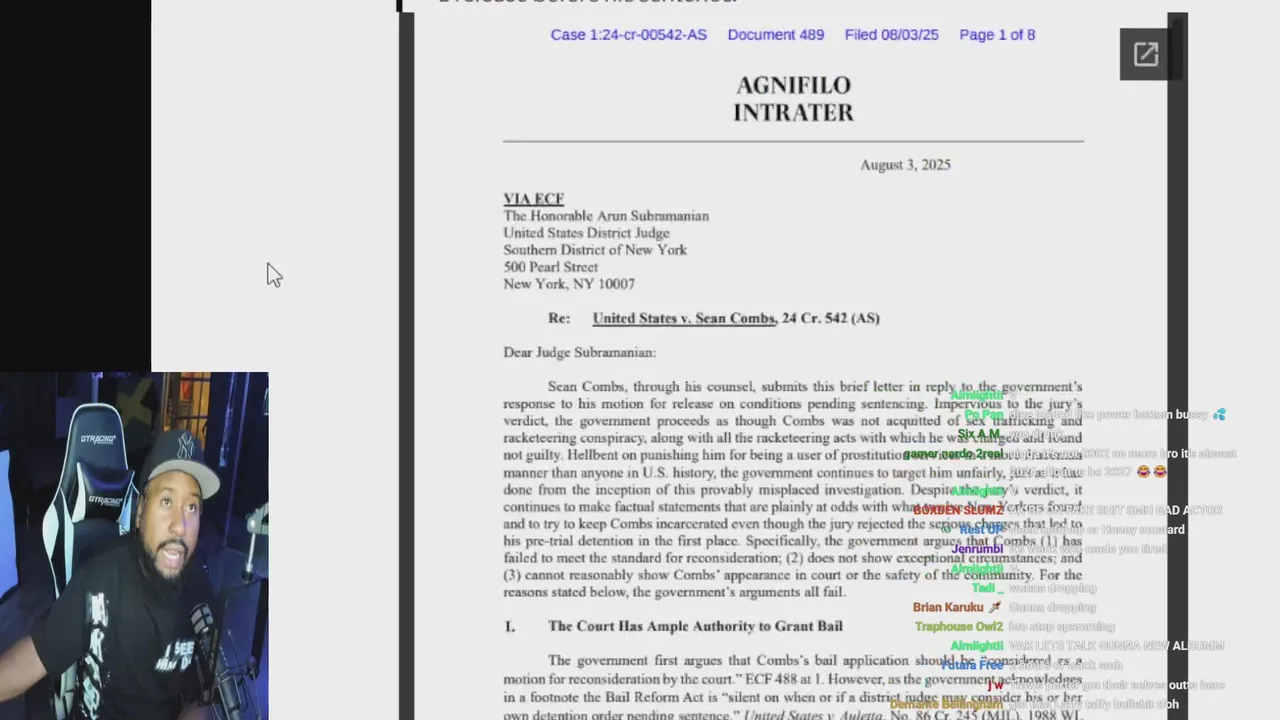
Task: Click Southern District of New York line
Action: (595, 250)
